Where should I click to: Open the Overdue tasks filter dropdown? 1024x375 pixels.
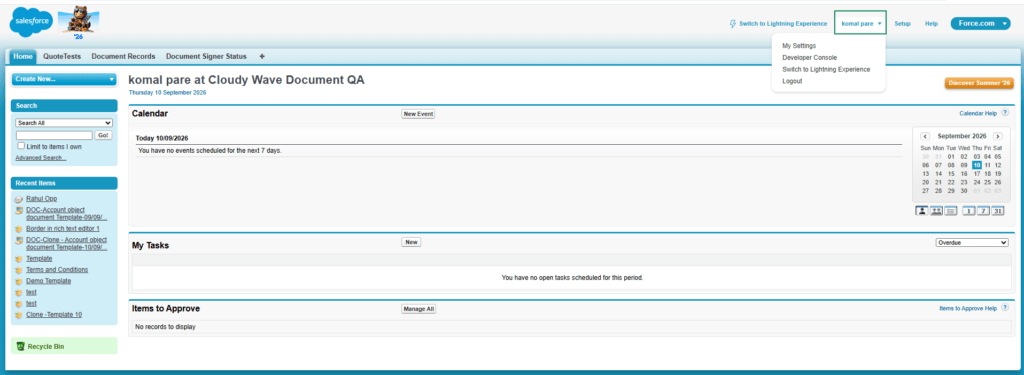972,242
